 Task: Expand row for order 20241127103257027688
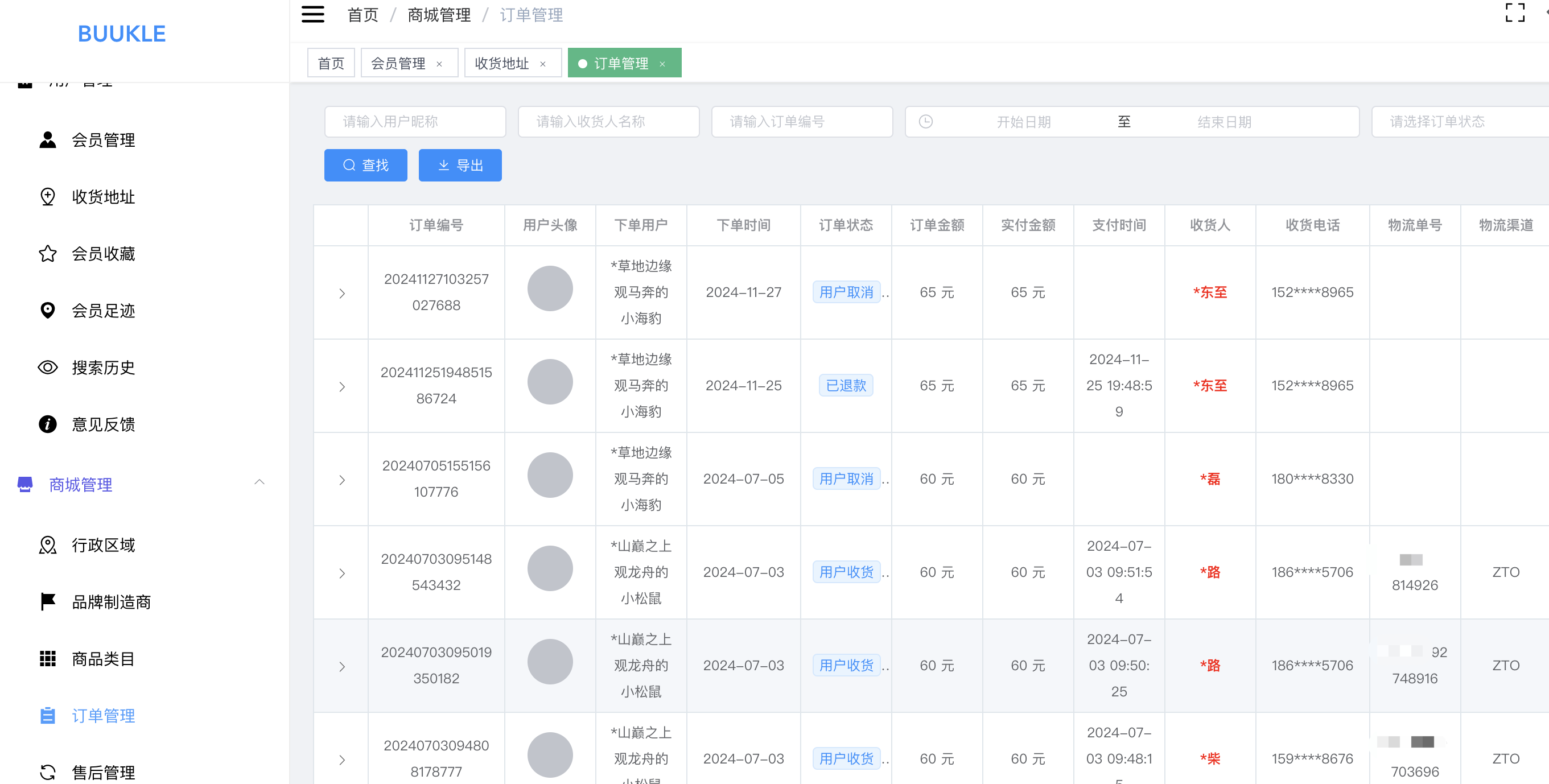341,294
